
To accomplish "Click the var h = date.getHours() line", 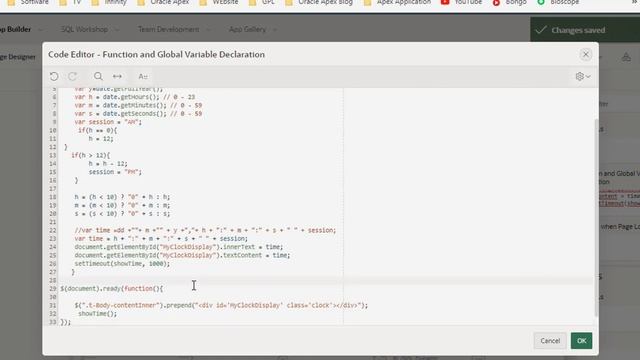I will [134, 97].
